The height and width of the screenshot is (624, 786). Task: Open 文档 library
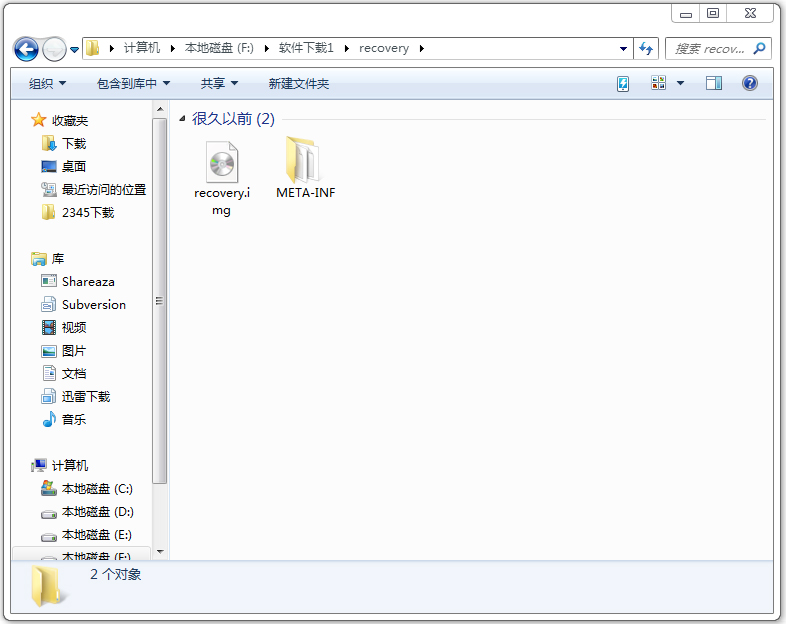point(74,373)
